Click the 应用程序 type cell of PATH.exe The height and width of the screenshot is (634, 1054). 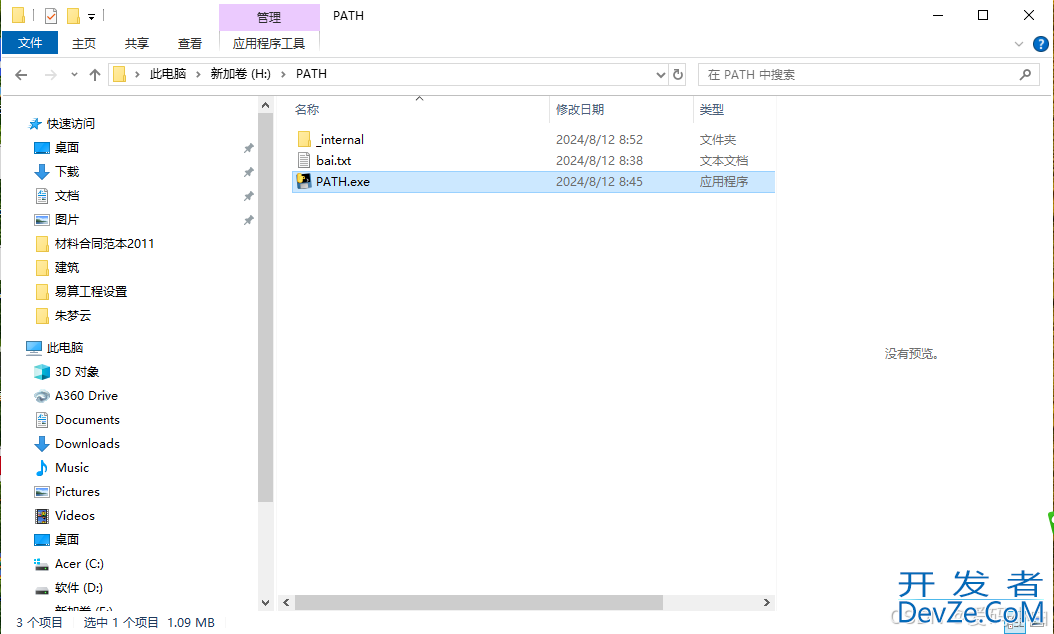(x=723, y=182)
